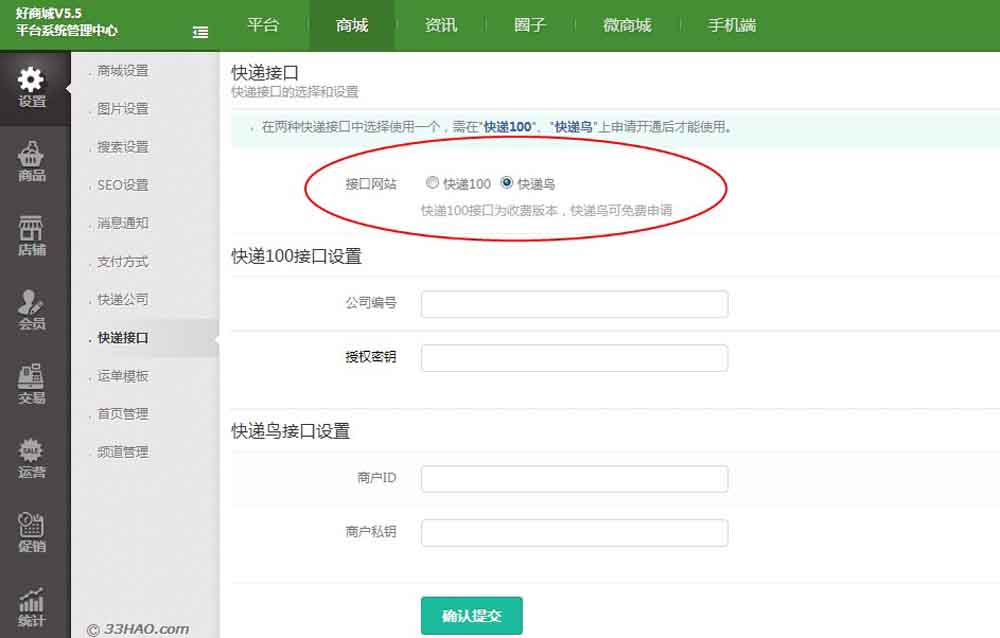Open 消息通知 in the submenu
This screenshot has height=638, width=1000.
pos(122,223)
